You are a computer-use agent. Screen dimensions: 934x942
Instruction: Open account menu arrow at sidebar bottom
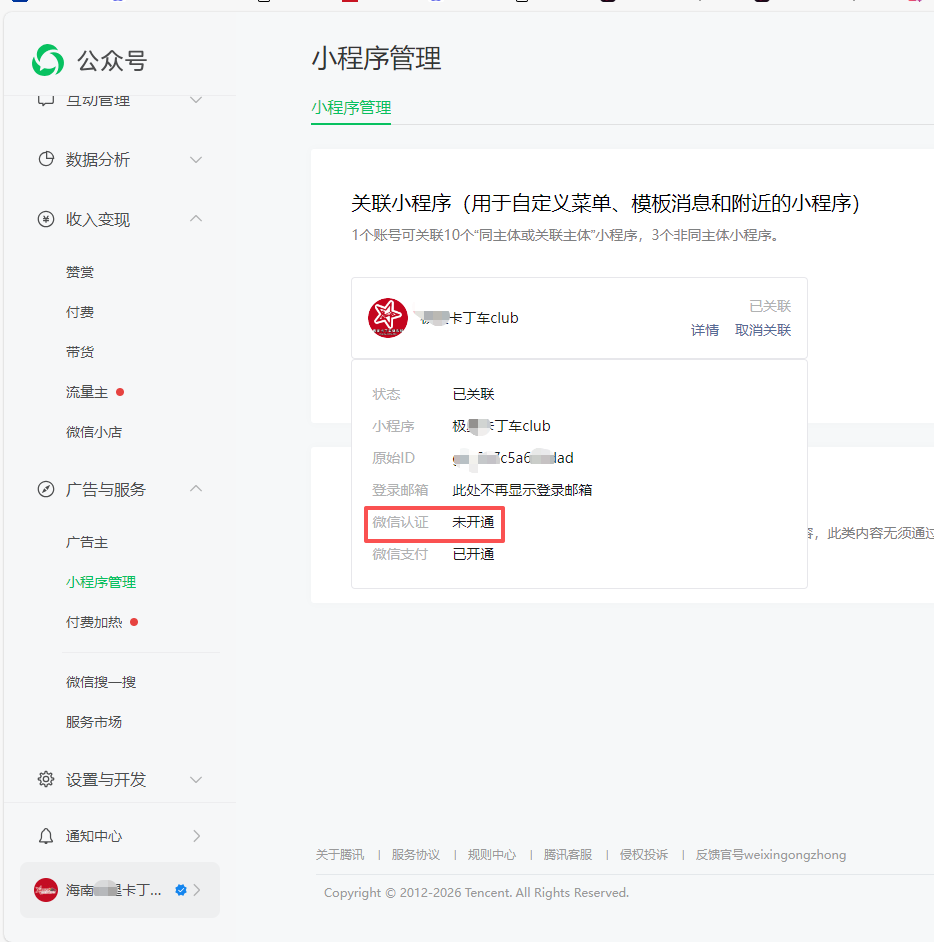[x=196, y=890]
